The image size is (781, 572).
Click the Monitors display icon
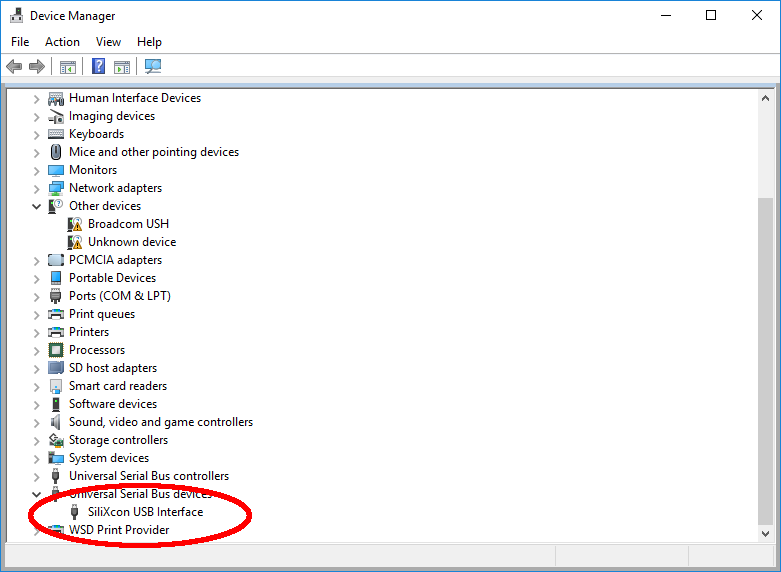(56, 170)
